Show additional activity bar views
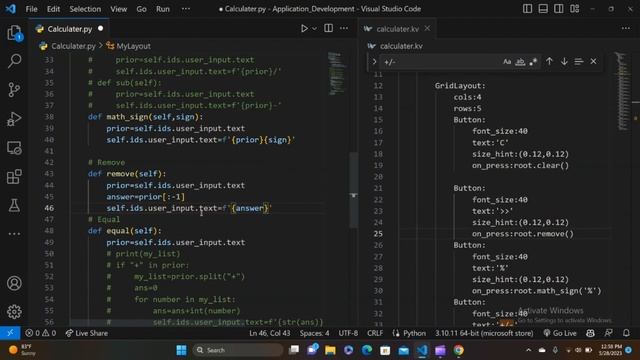The height and width of the screenshot is (360, 640). 14,234
